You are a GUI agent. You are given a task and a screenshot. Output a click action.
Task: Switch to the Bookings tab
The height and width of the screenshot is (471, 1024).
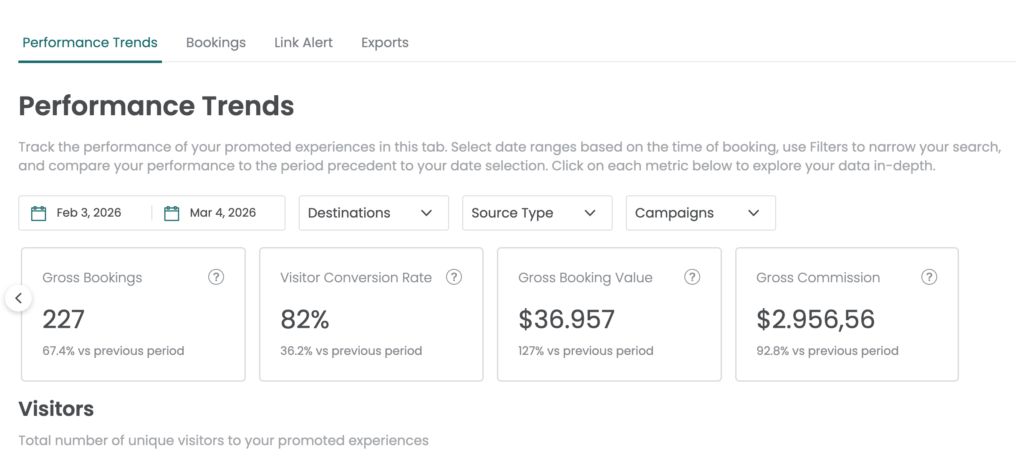(216, 42)
